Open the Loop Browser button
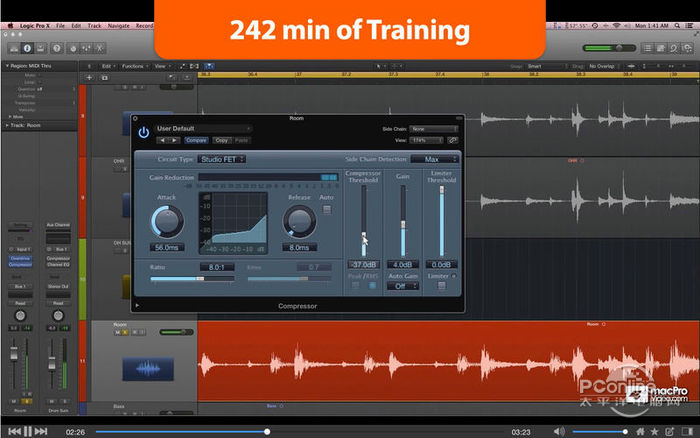The width and height of the screenshot is (700, 438). point(674,48)
